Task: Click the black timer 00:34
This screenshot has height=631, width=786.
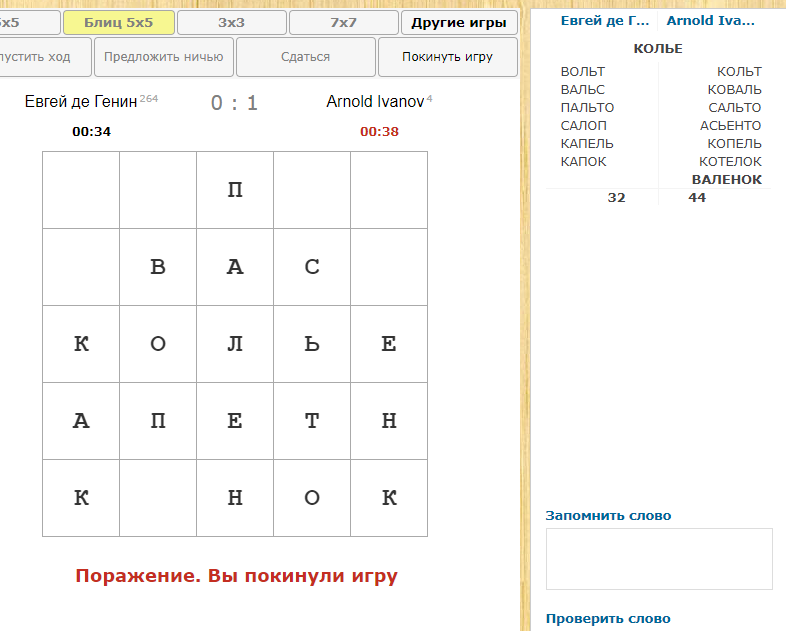Action: 92,132
